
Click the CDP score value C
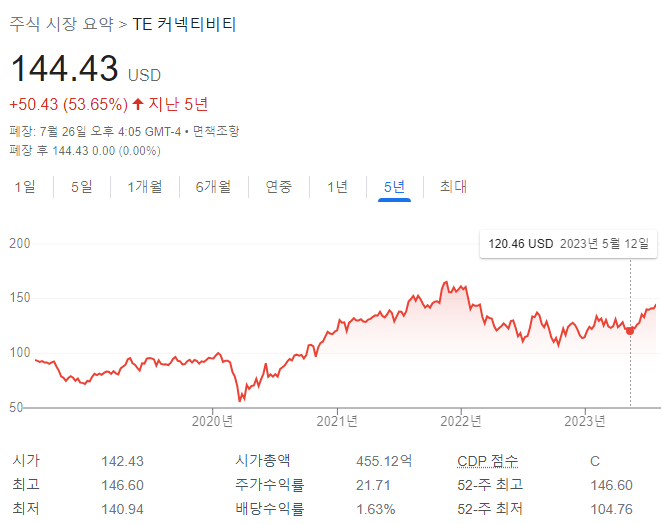pos(595,461)
